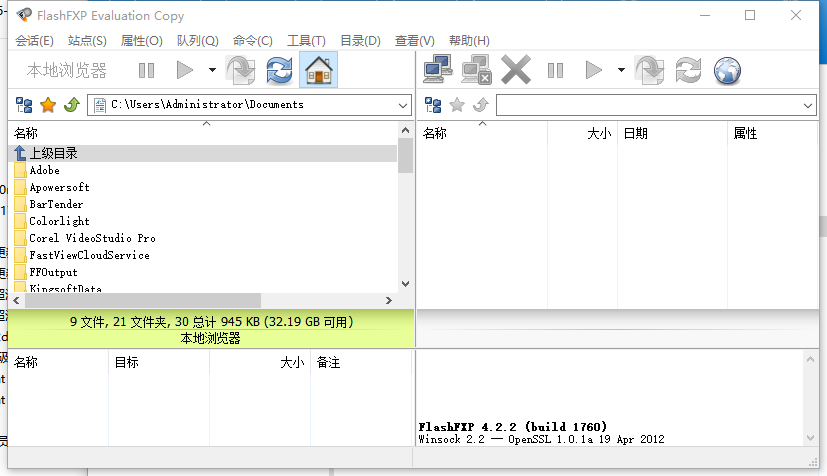Click queue 名称 column header
The height and width of the screenshot is (476, 827).
tap(59, 362)
